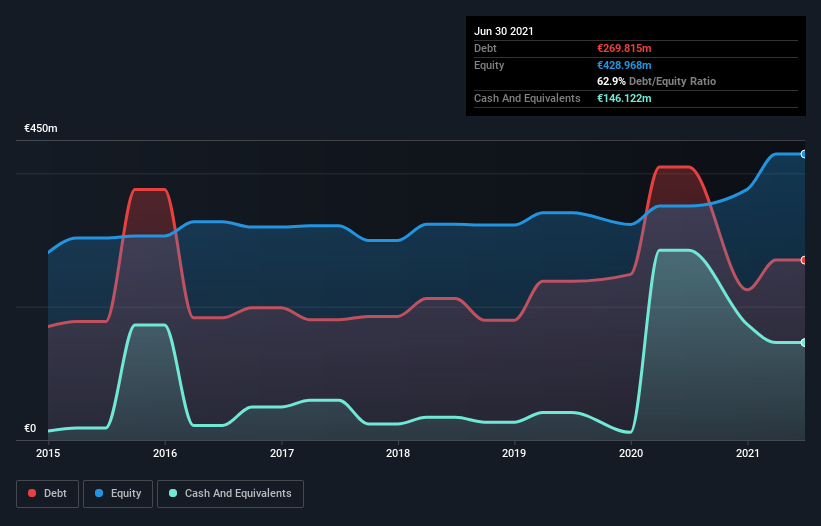Click the €146.122m cash value
The image size is (821, 526).
tap(624, 98)
